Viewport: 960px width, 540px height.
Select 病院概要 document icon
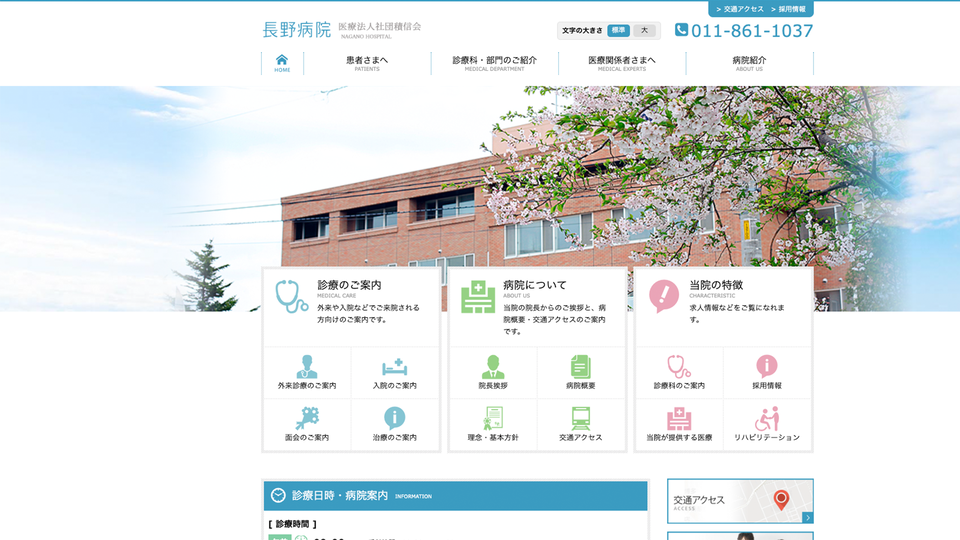tap(581, 367)
